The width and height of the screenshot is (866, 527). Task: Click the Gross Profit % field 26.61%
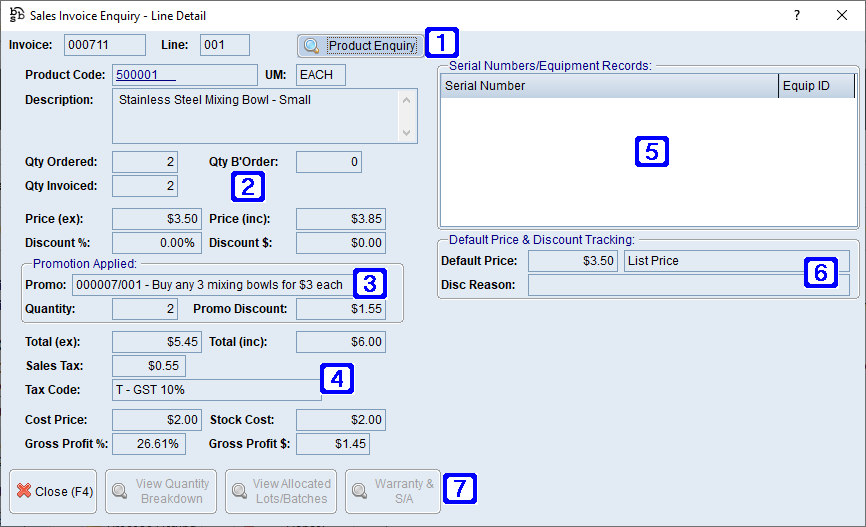coord(149,444)
